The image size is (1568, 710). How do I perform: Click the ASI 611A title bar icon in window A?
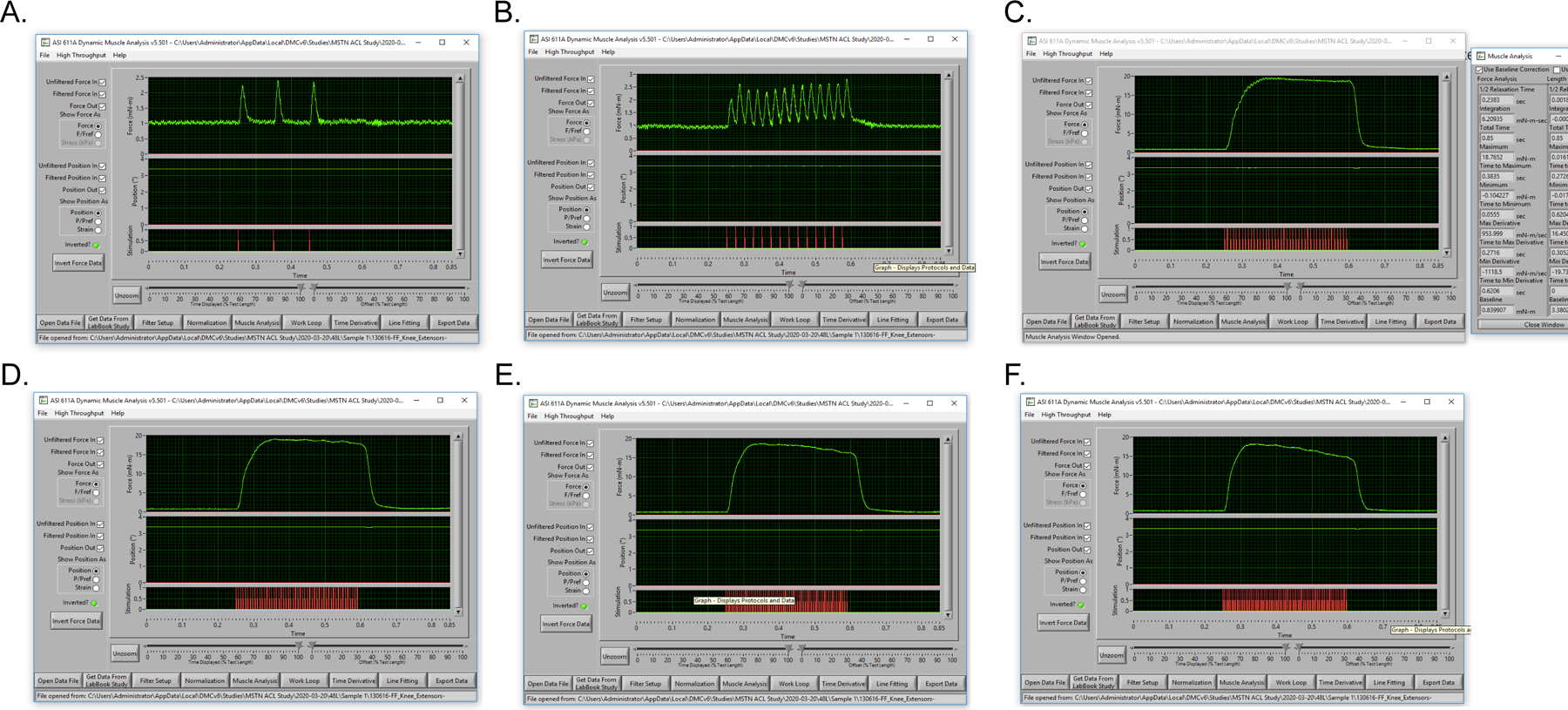click(x=44, y=42)
